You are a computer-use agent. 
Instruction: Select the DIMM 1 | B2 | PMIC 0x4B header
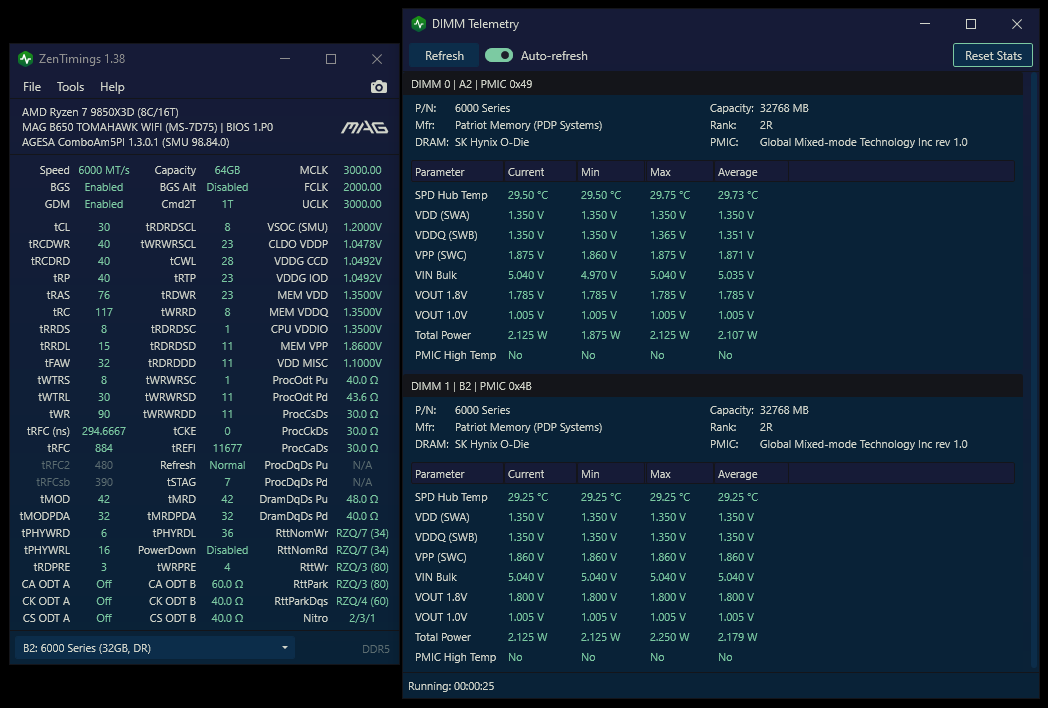716,386
